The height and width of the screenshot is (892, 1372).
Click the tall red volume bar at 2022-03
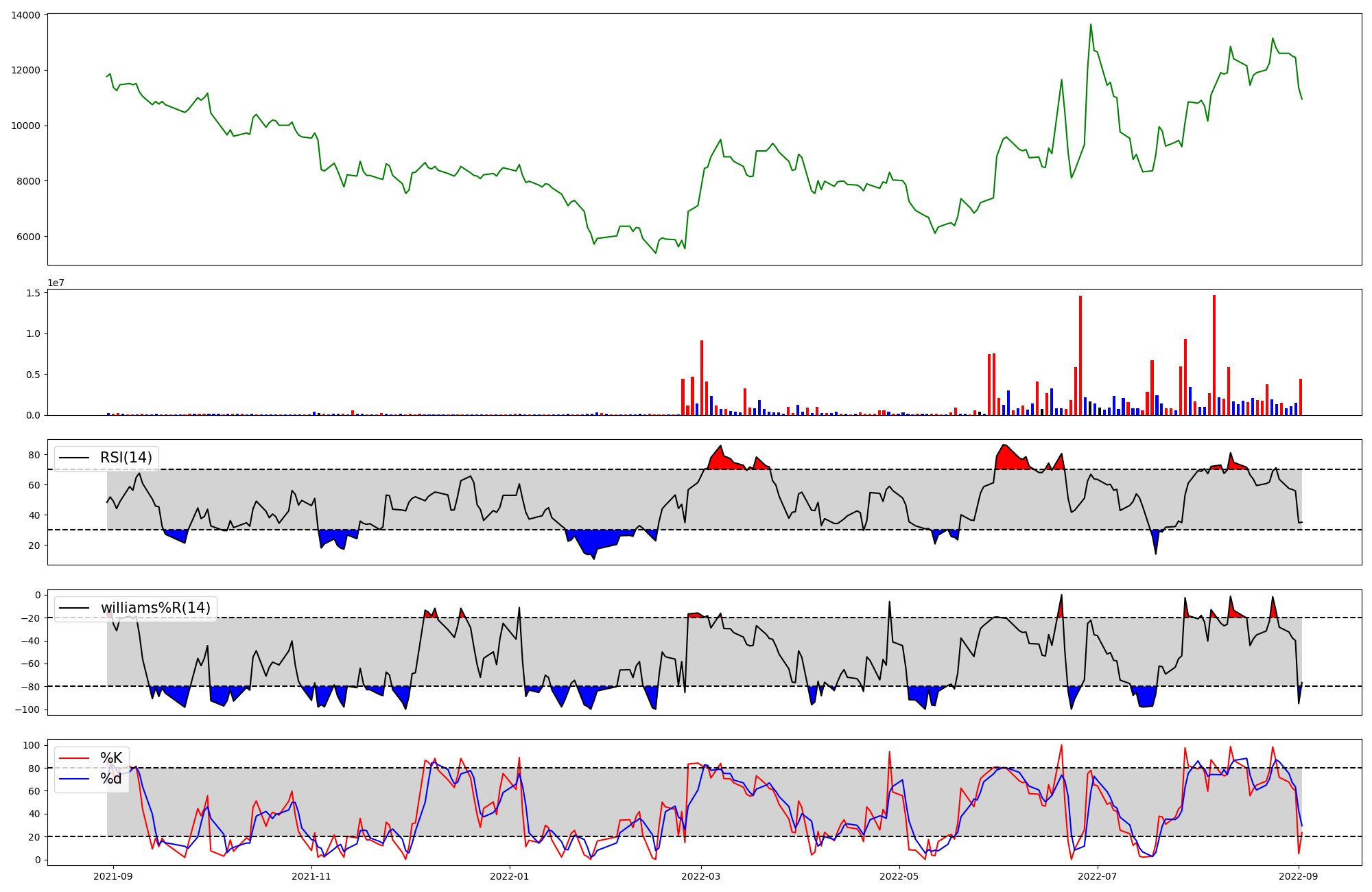click(702, 377)
